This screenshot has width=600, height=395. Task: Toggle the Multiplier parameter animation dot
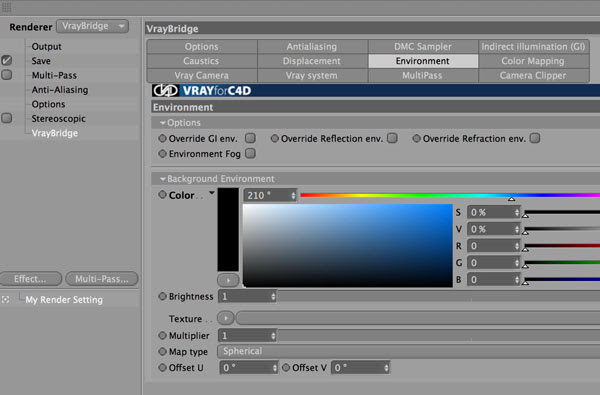[162, 335]
